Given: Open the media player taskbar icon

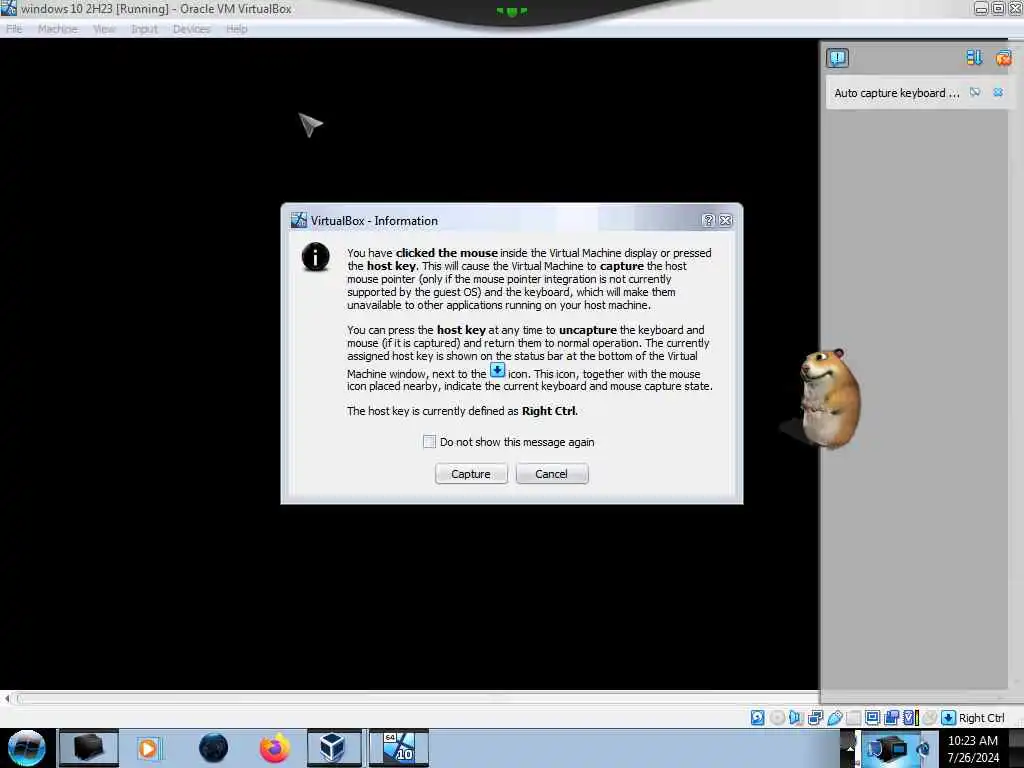Looking at the screenshot, I should [148, 748].
